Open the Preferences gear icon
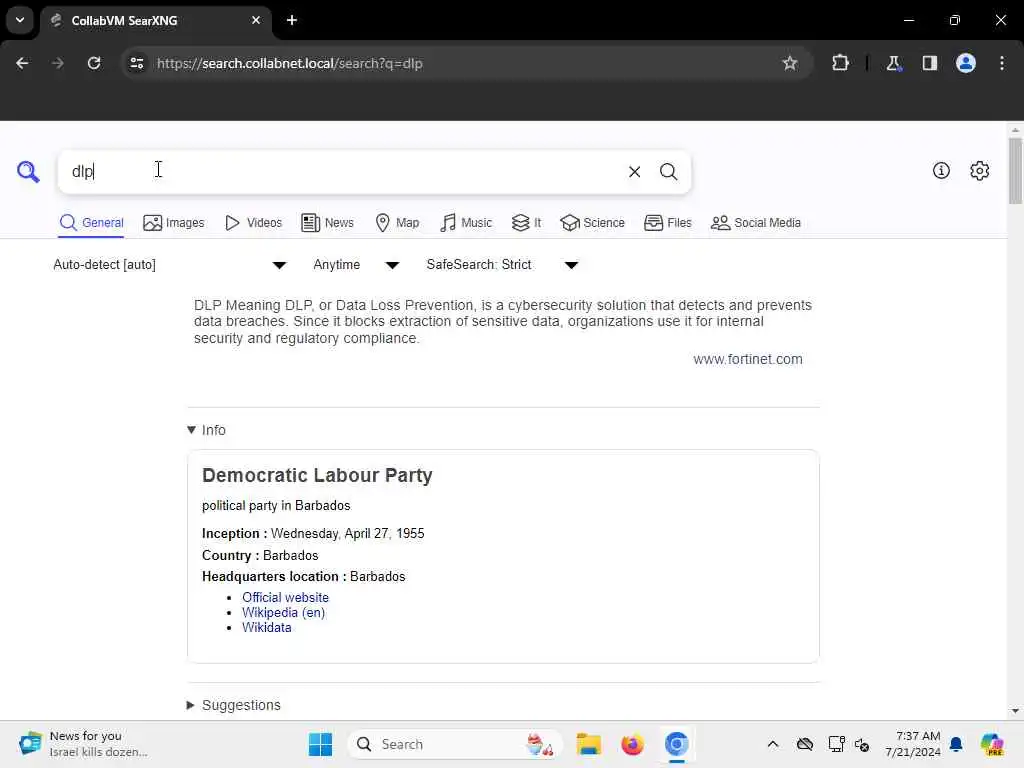 [x=979, y=170]
